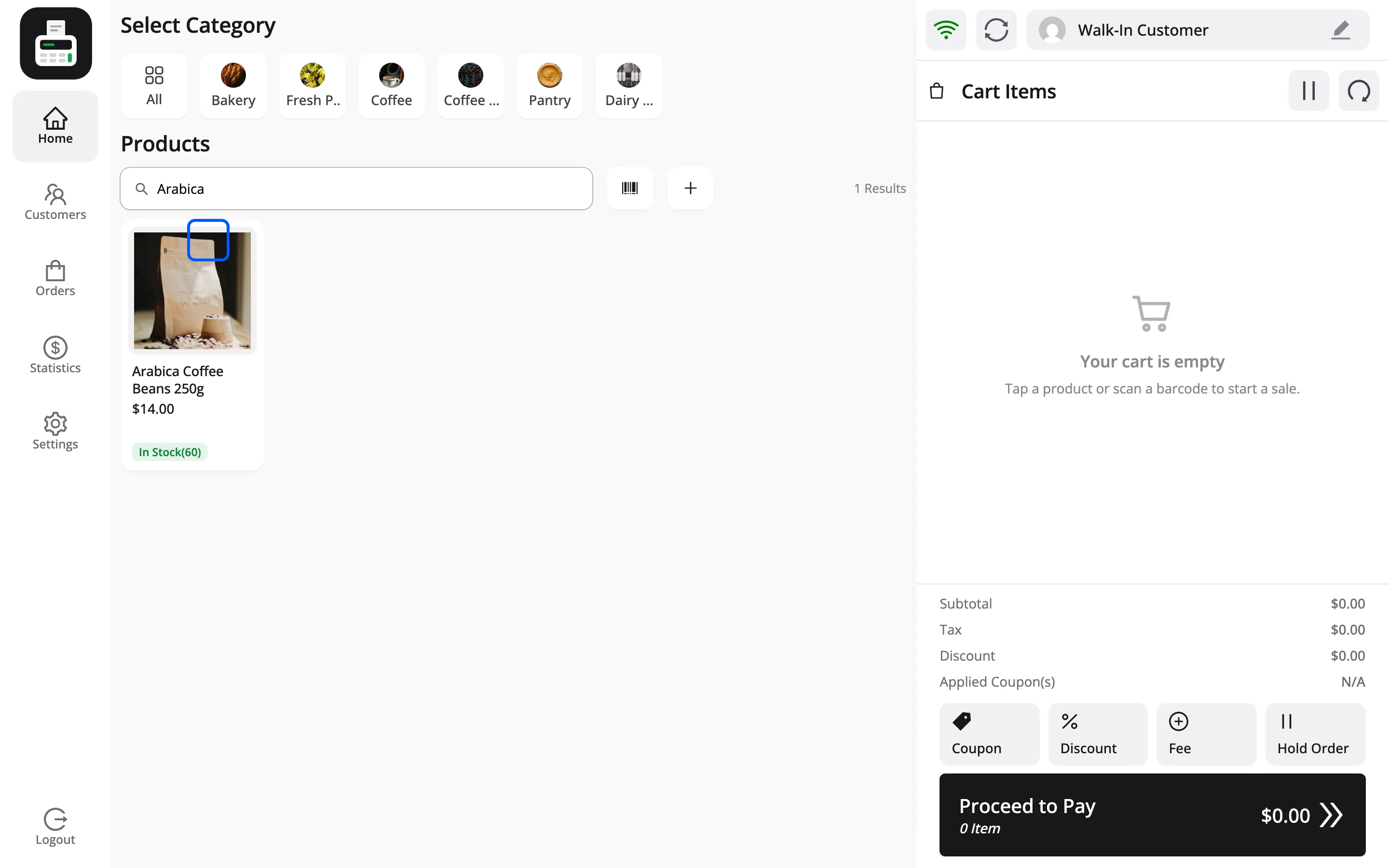This screenshot has height=868, width=1389.
Task: Click the pause icon beside Cart Items
Action: pyautogui.click(x=1308, y=91)
